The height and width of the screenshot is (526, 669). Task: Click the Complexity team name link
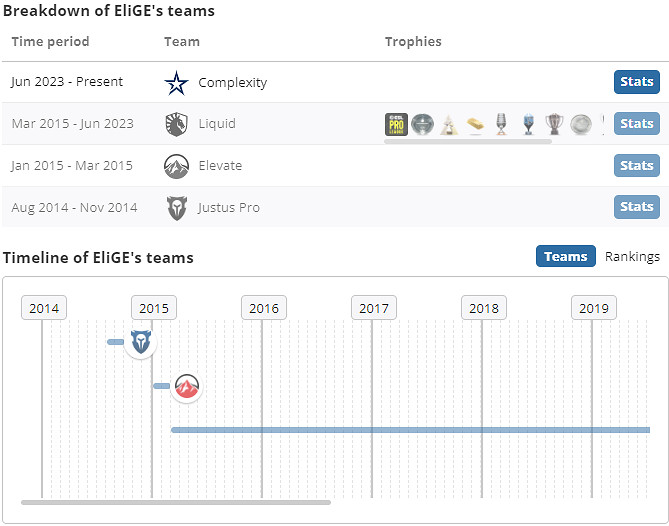pyautogui.click(x=232, y=82)
